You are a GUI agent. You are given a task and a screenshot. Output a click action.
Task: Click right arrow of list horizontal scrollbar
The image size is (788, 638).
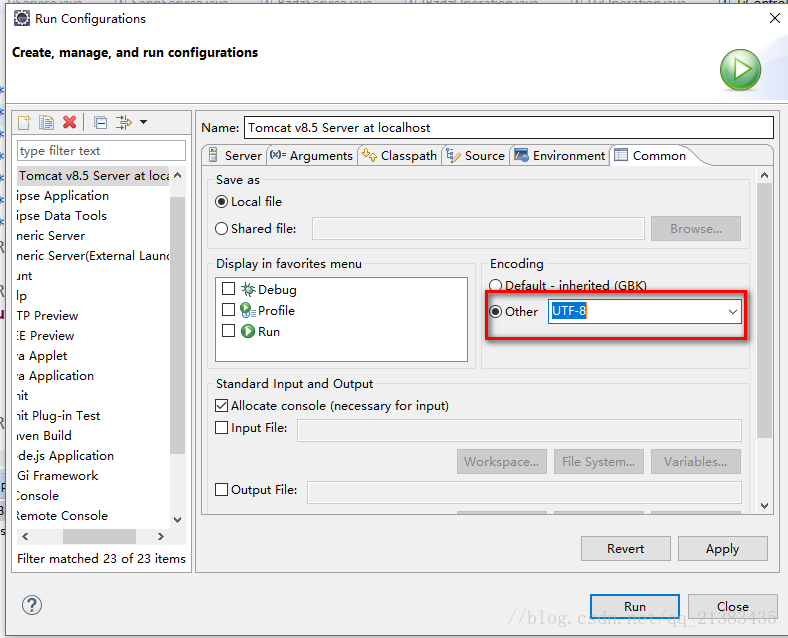pos(161,537)
